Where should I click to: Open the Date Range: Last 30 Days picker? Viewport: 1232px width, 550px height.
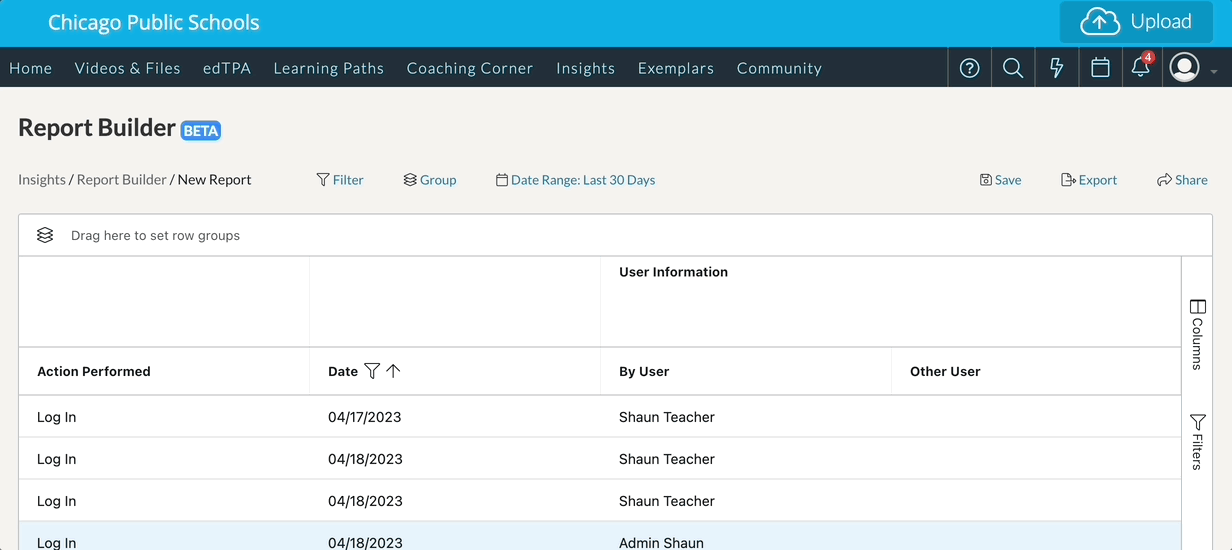tap(576, 180)
